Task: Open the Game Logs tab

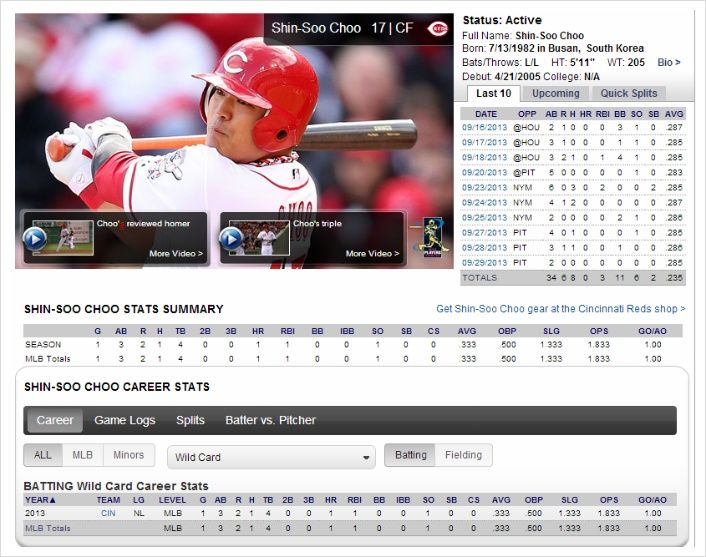Action: [x=125, y=420]
